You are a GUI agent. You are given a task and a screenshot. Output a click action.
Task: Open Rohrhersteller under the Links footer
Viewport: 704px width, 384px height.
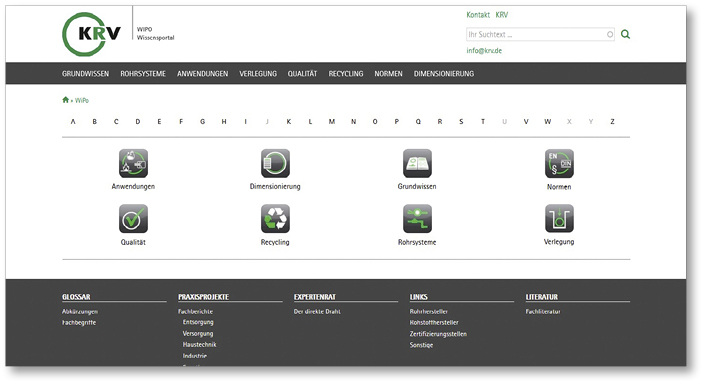(x=429, y=312)
